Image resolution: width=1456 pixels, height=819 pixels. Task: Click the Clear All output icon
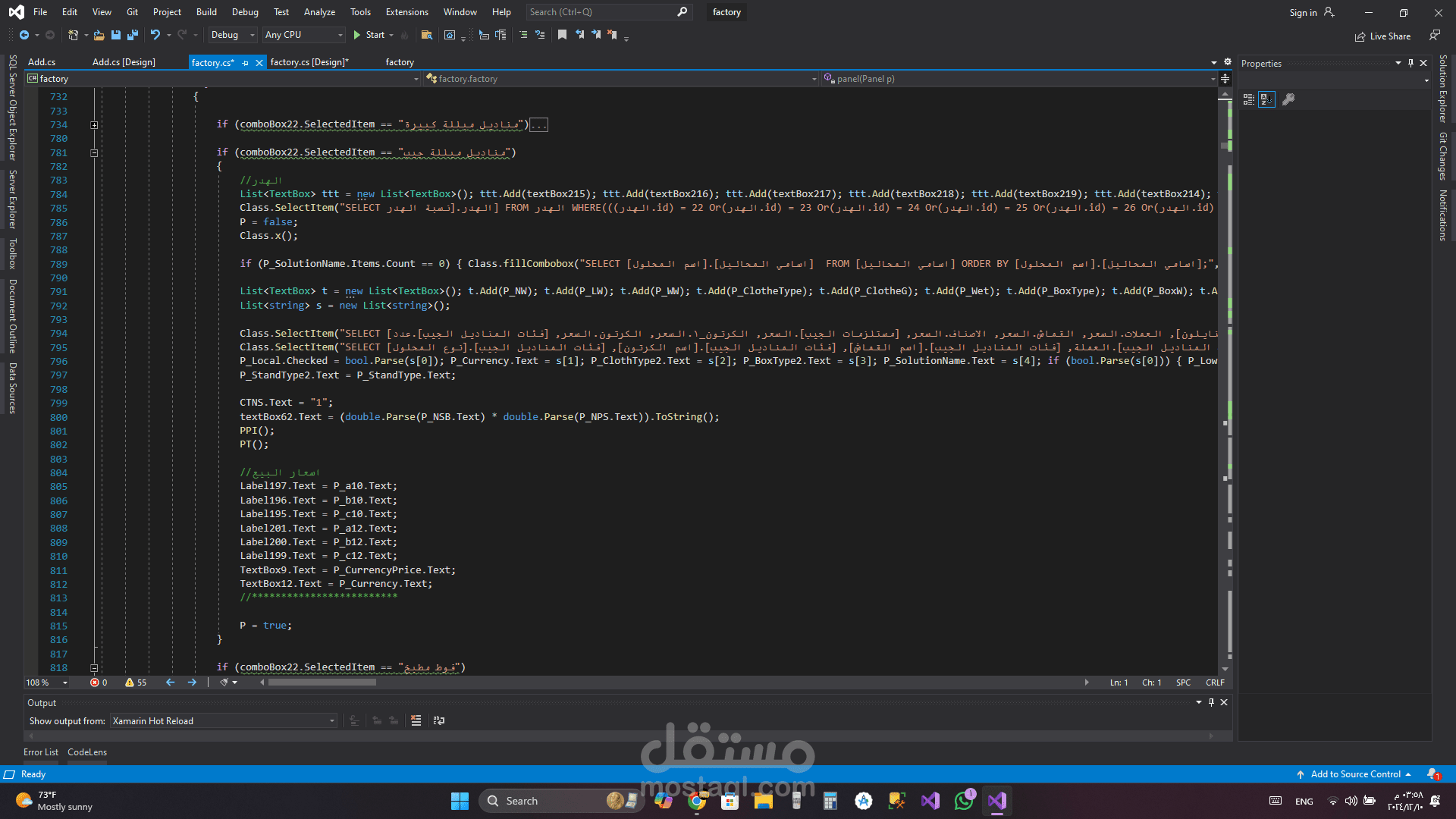pyautogui.click(x=416, y=720)
